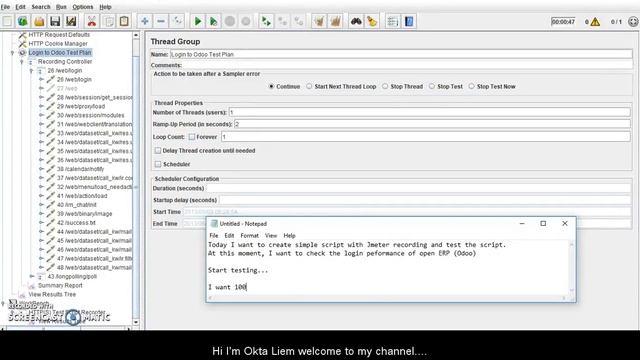Click the tree panel vertical scrollbar

click(x=136, y=179)
